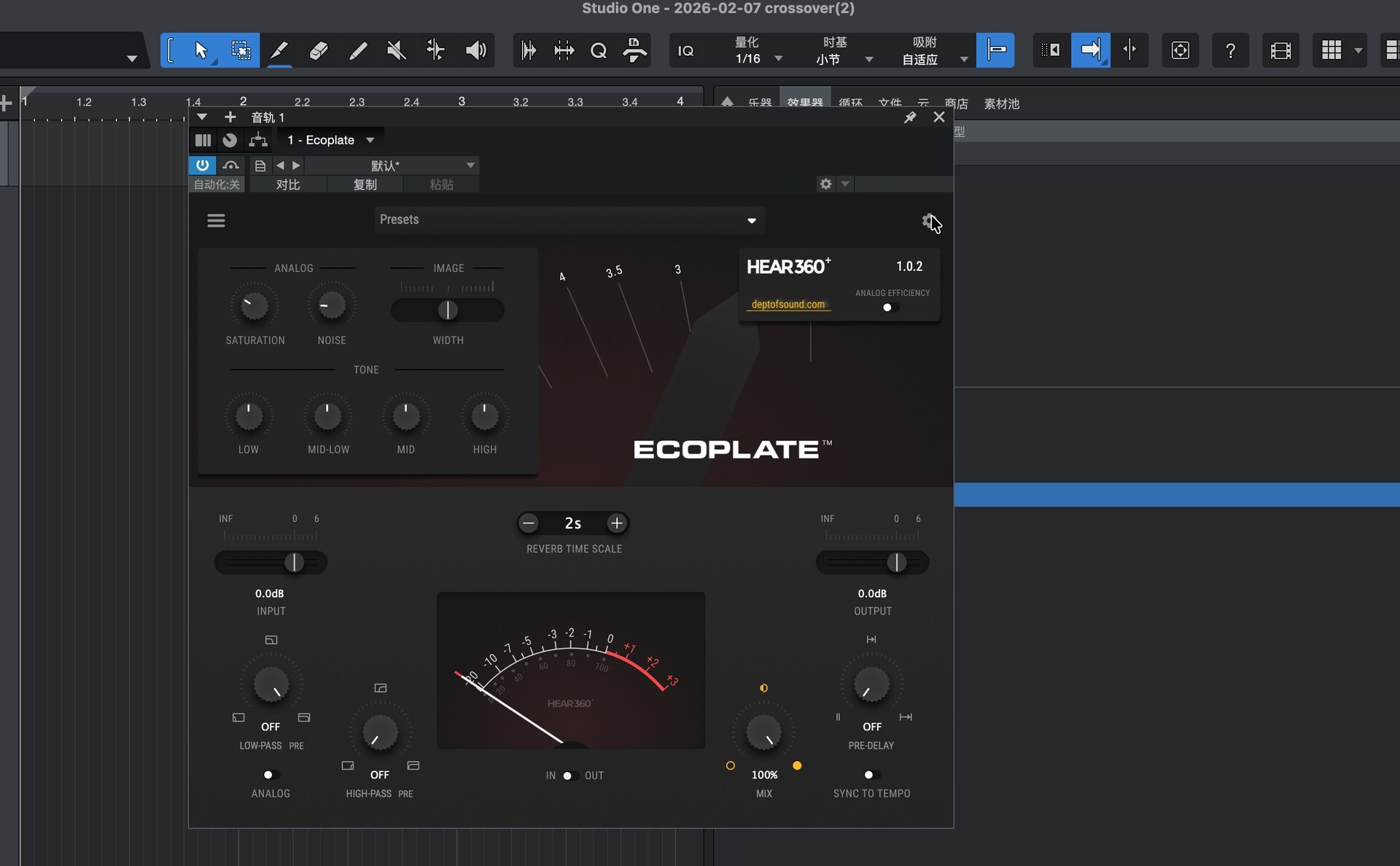
Task: Click the Output level slider handle
Action: [896, 562]
